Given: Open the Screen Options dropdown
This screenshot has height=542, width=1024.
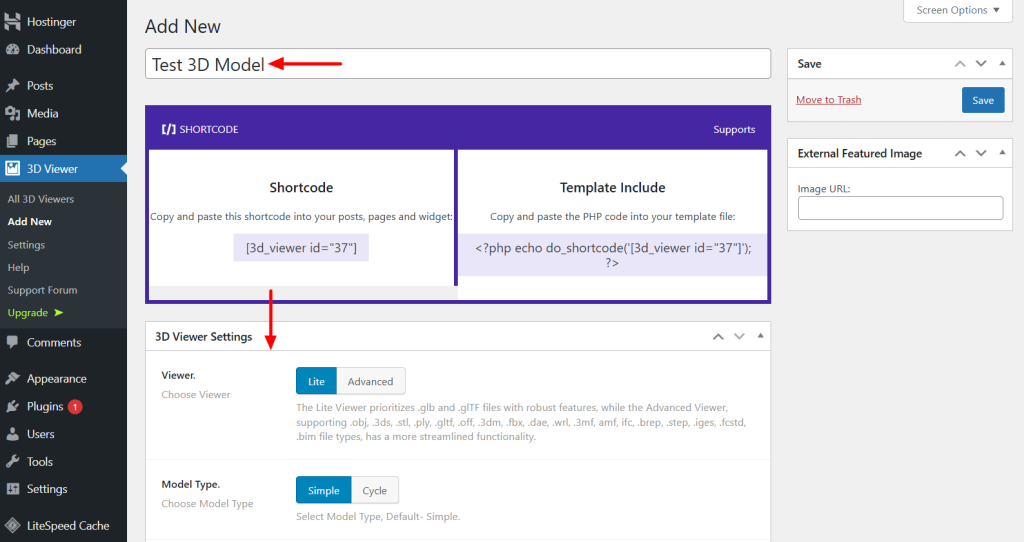Looking at the screenshot, I should click(957, 10).
